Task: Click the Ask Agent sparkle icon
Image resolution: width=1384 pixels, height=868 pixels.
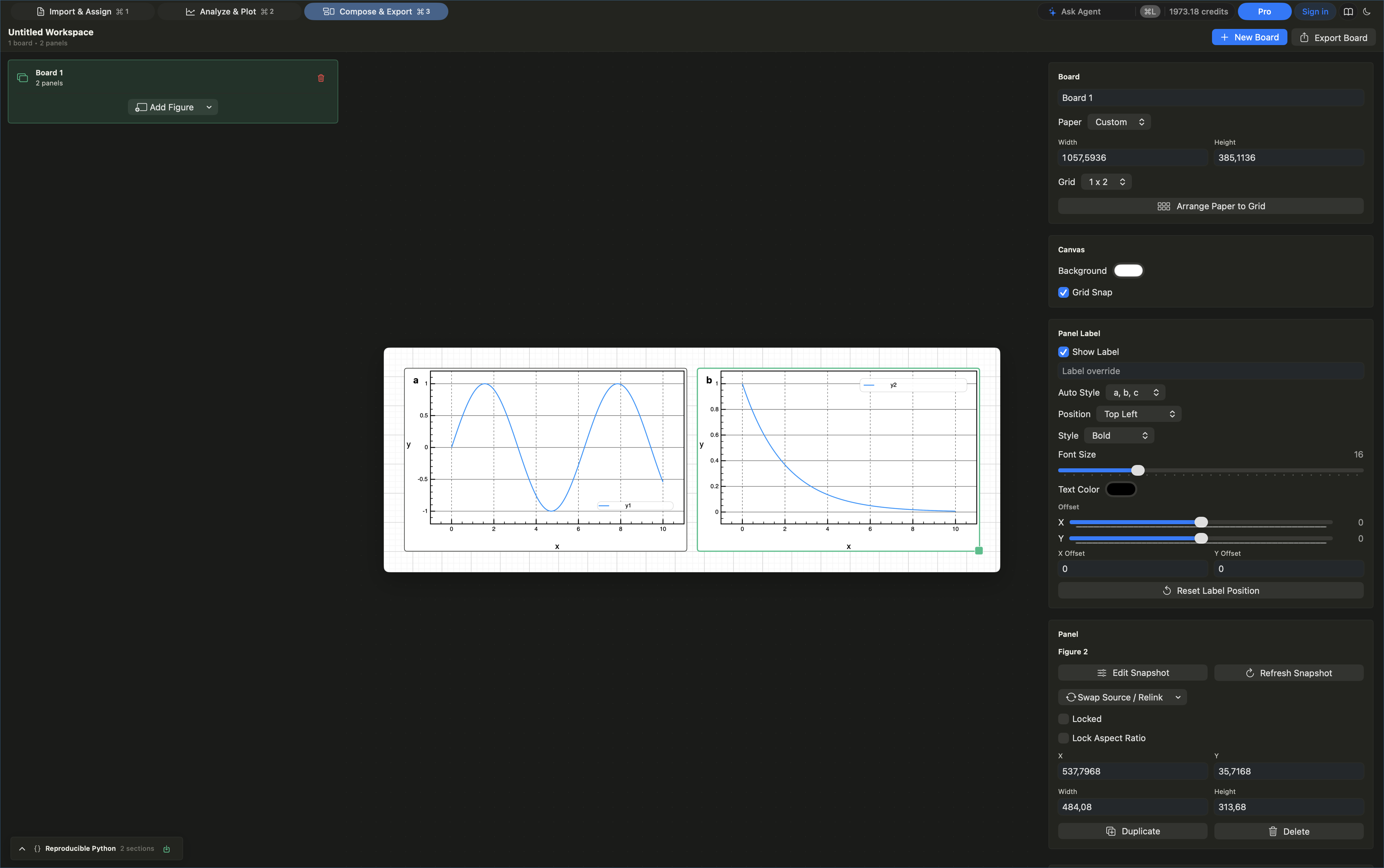Action: point(1052,11)
